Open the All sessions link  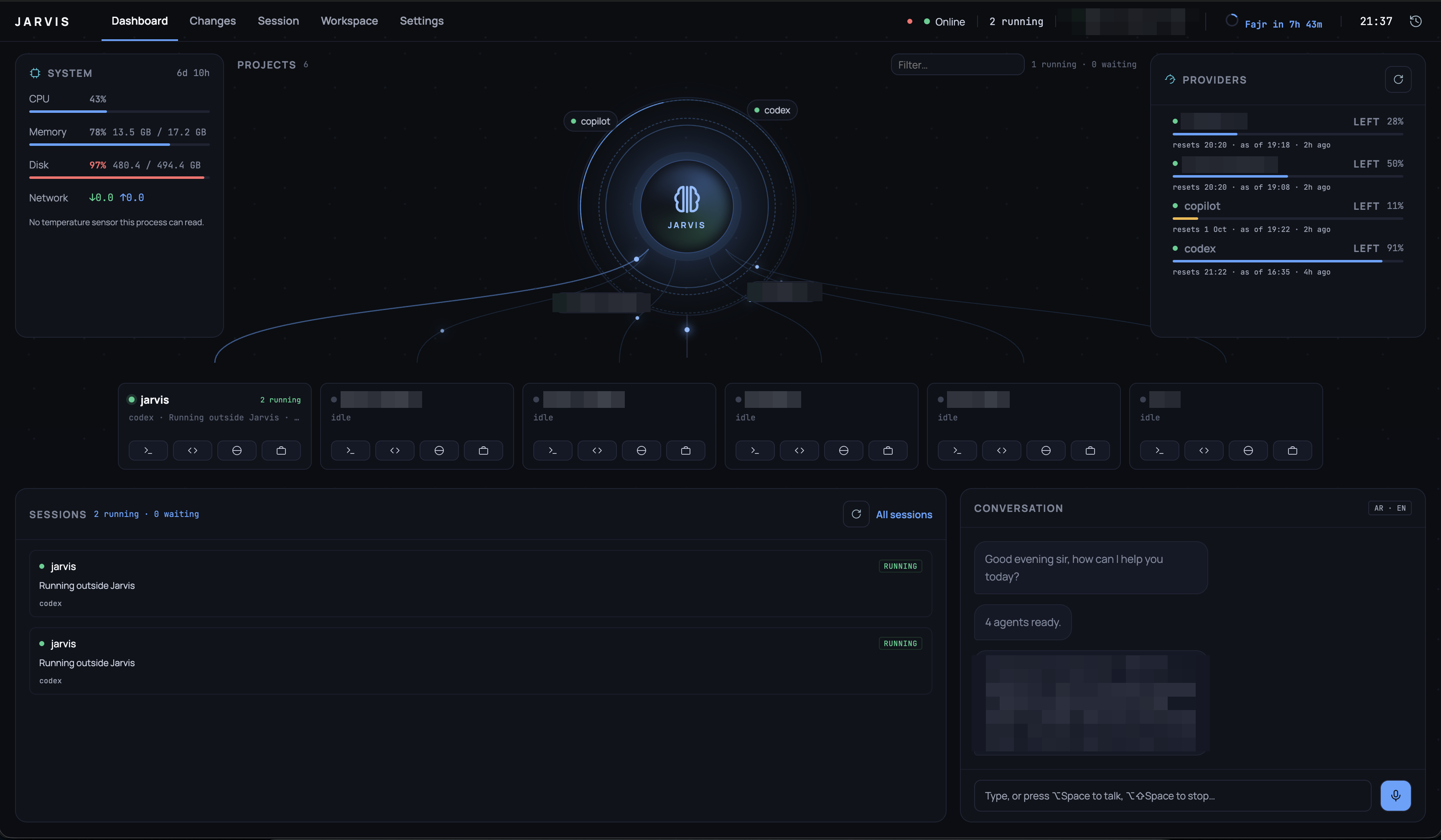point(904,514)
